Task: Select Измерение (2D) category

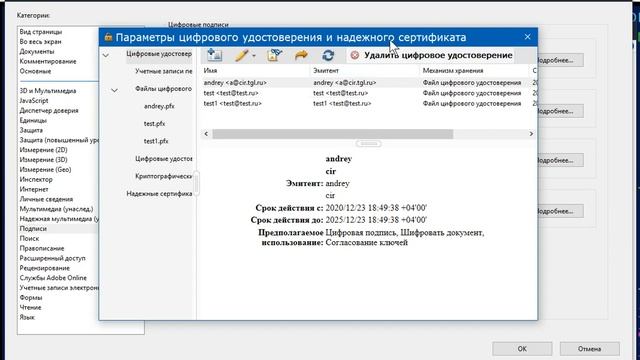Action: pyautogui.click(x=43, y=150)
